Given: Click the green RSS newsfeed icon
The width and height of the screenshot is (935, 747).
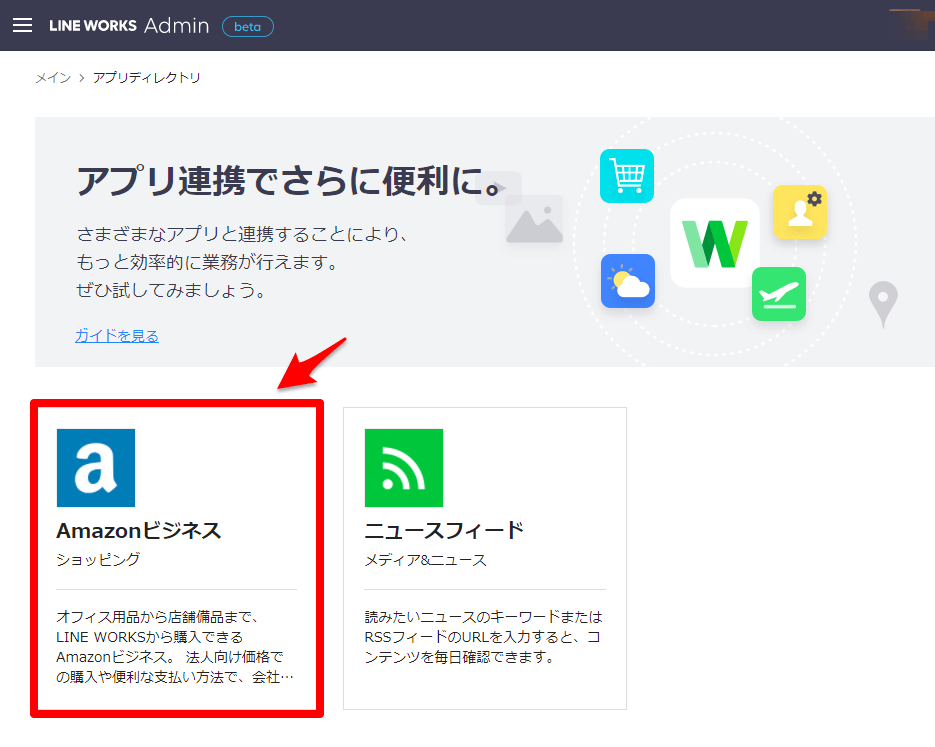Looking at the screenshot, I should 404,468.
